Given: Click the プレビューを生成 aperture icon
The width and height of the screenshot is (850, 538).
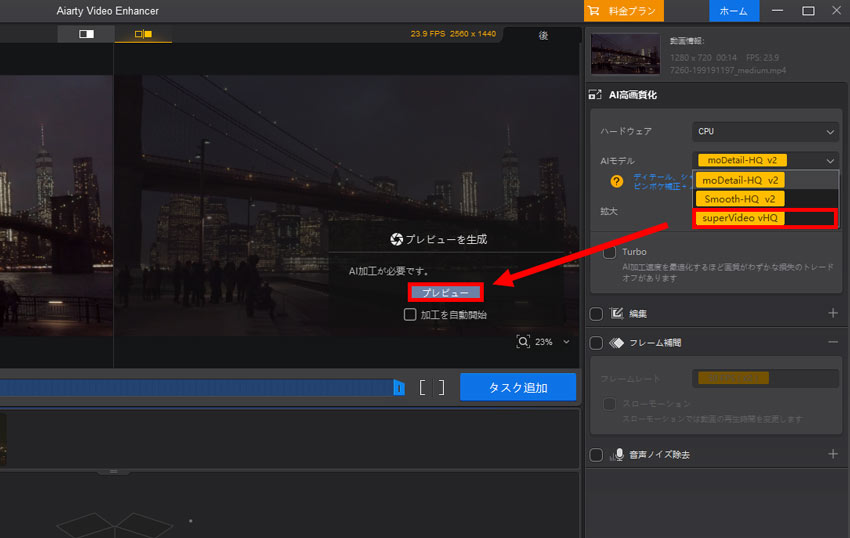Looking at the screenshot, I should point(396,239).
